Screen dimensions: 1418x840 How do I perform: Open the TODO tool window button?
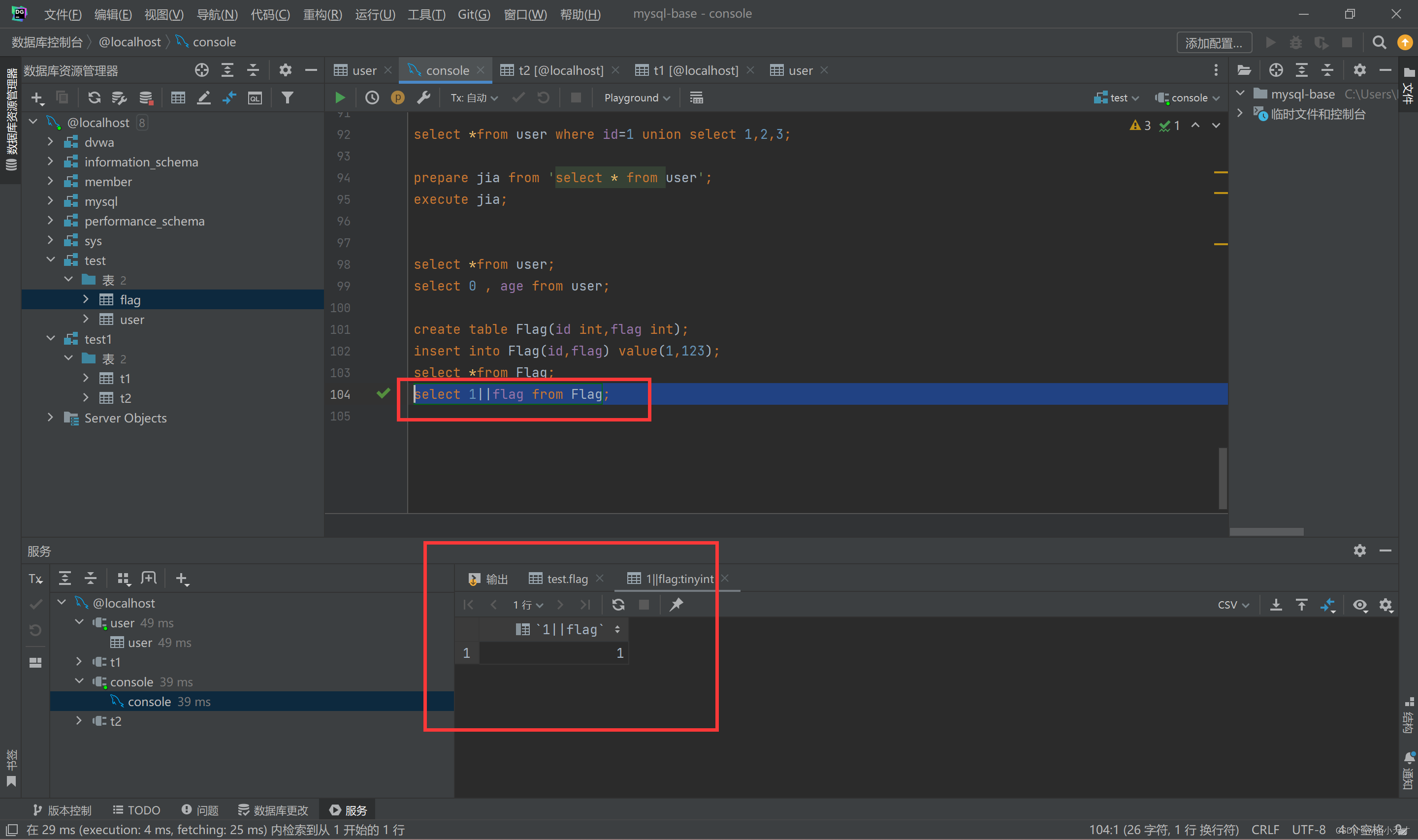tap(136, 810)
